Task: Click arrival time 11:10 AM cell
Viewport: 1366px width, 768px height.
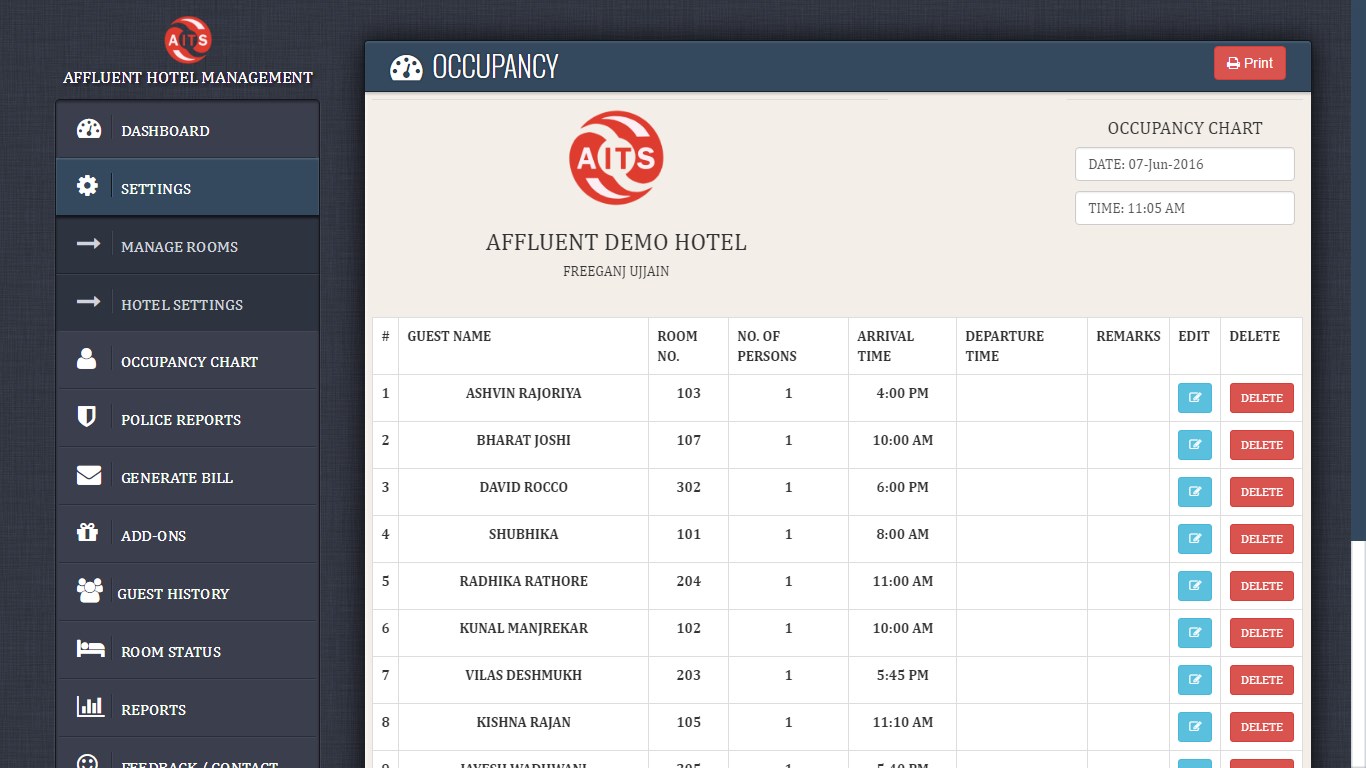Action: [902, 727]
